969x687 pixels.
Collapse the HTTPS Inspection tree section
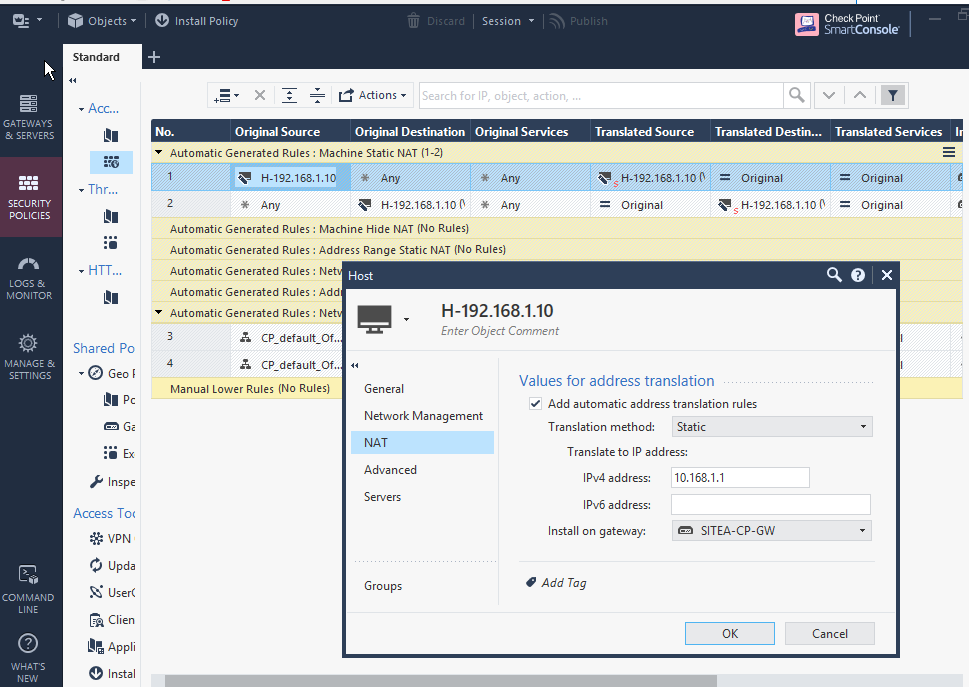[82, 271]
